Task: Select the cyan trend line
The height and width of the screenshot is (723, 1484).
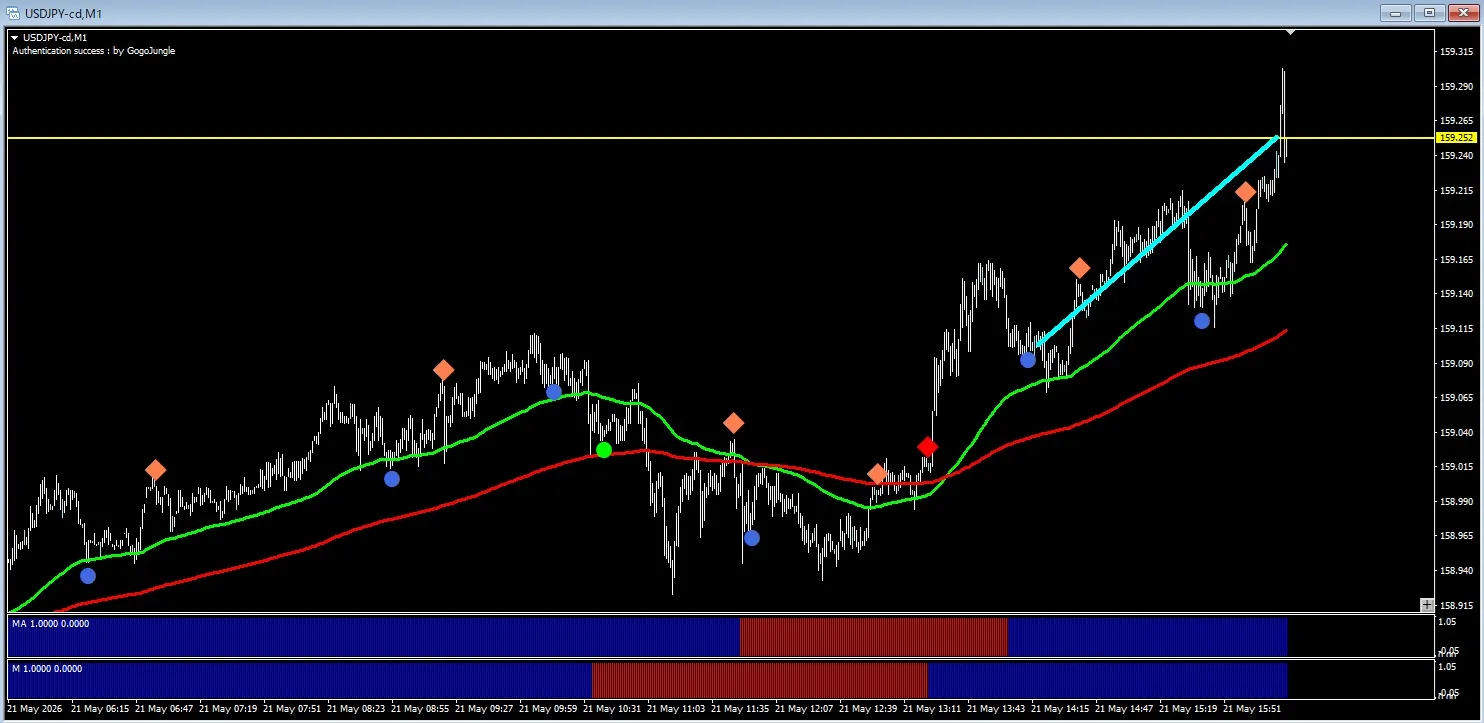Action: pos(1157,241)
